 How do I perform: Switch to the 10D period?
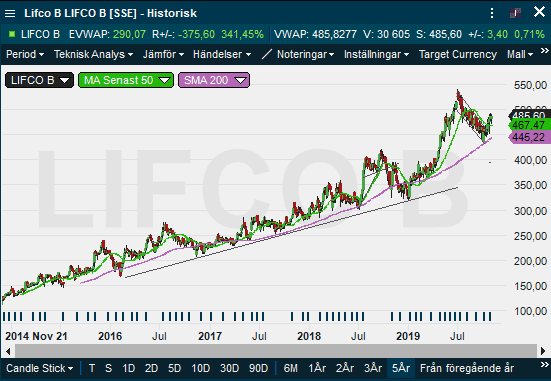201,368
